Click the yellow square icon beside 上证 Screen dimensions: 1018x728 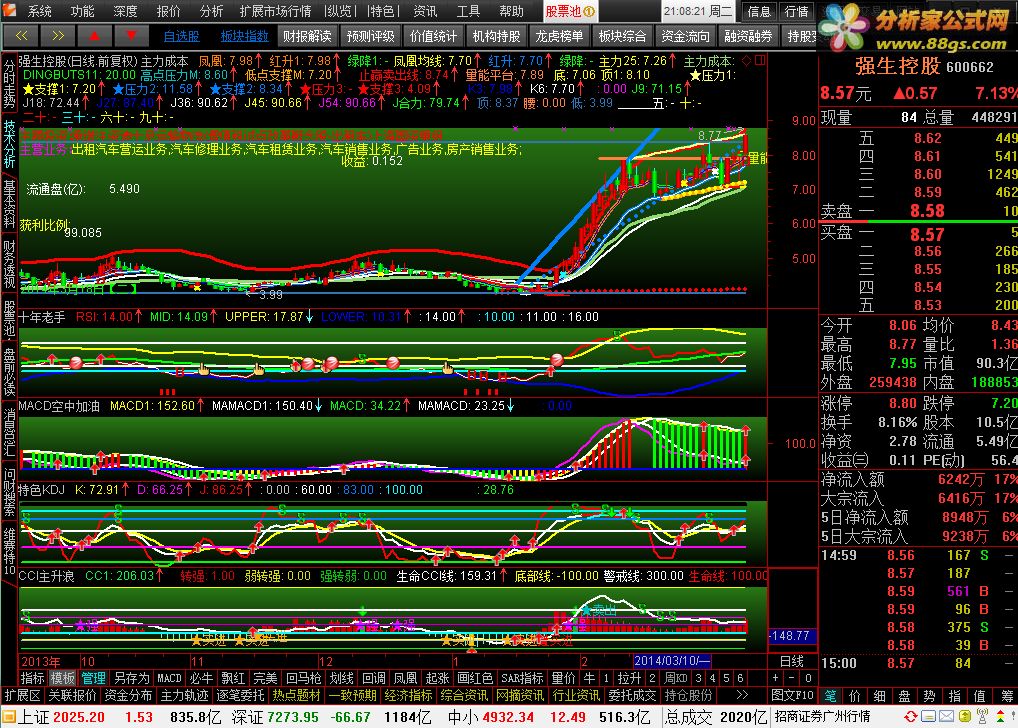click(8, 717)
